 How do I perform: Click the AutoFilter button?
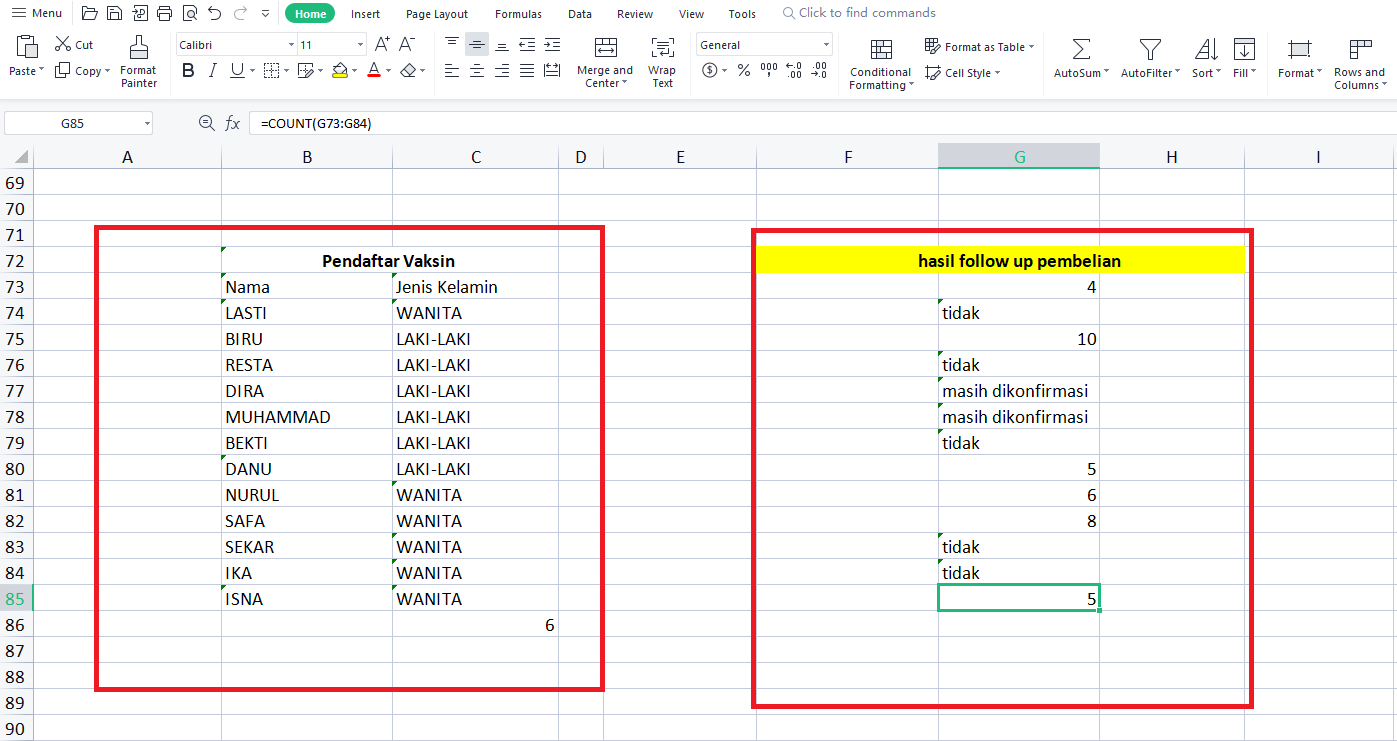(x=1150, y=60)
